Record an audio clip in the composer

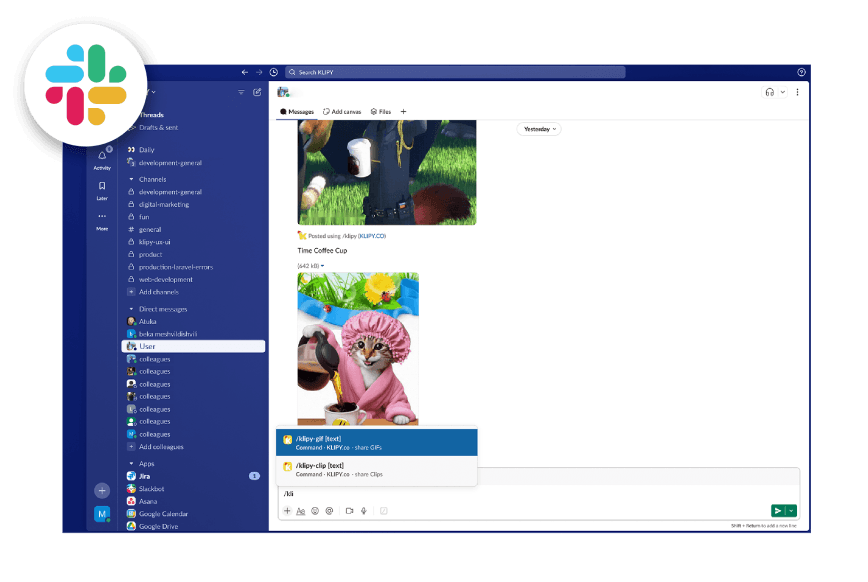362,510
